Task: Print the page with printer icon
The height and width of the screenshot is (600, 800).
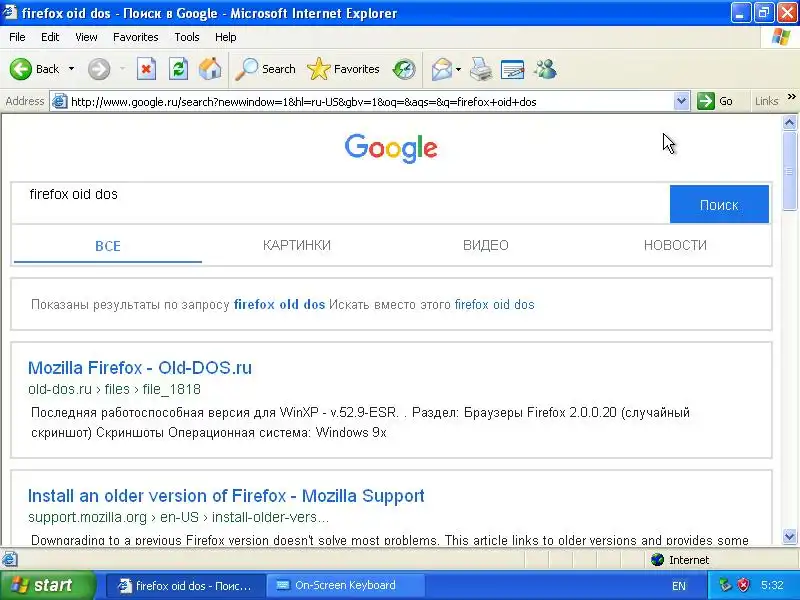Action: tap(481, 69)
